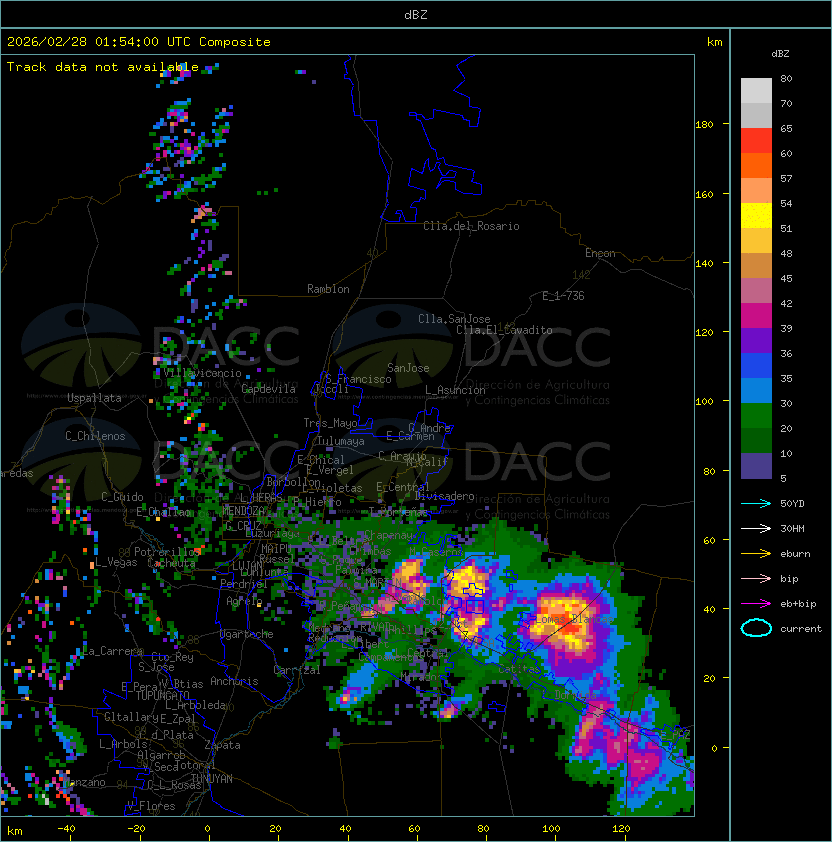832x842 pixels.
Task: Click the '2026/02/28 01:54:00 UTC Composite' timestamp
Action: tap(139, 41)
